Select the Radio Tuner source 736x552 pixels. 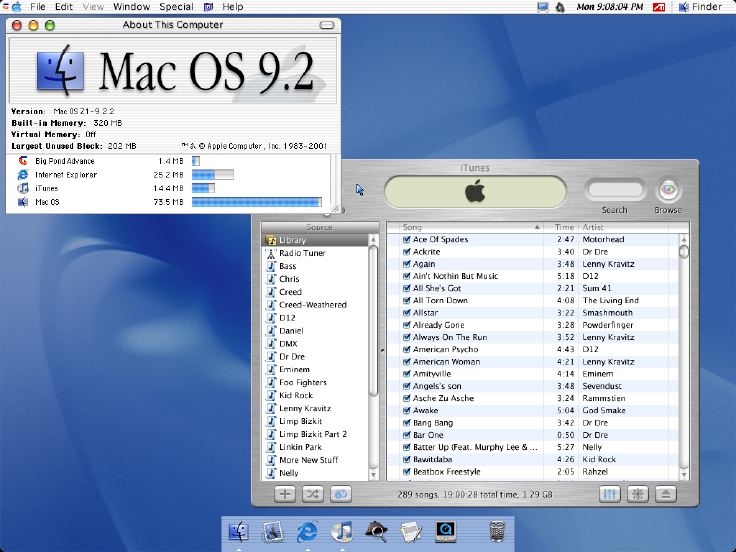[300, 253]
